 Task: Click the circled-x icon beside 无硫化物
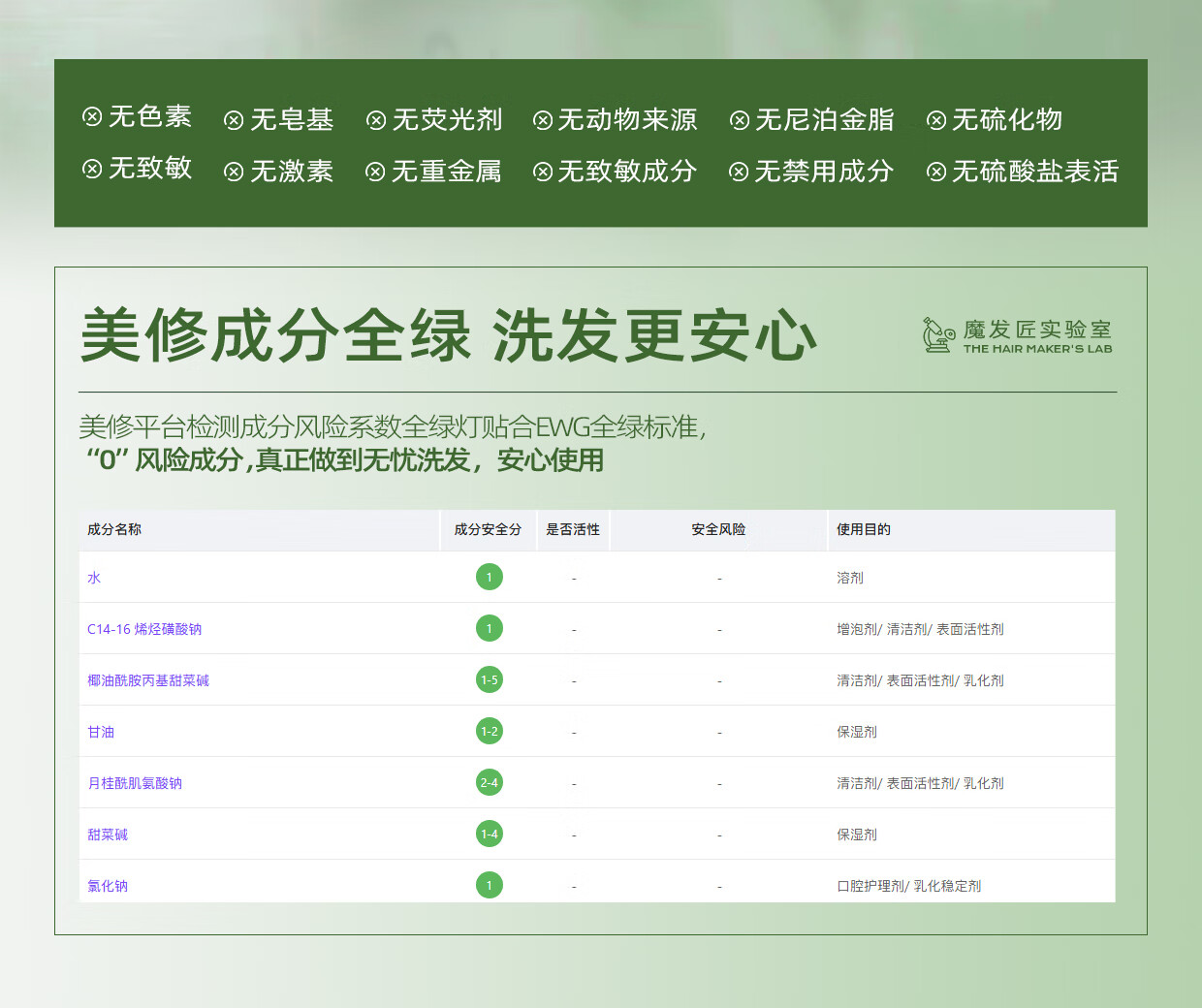[x=936, y=120]
